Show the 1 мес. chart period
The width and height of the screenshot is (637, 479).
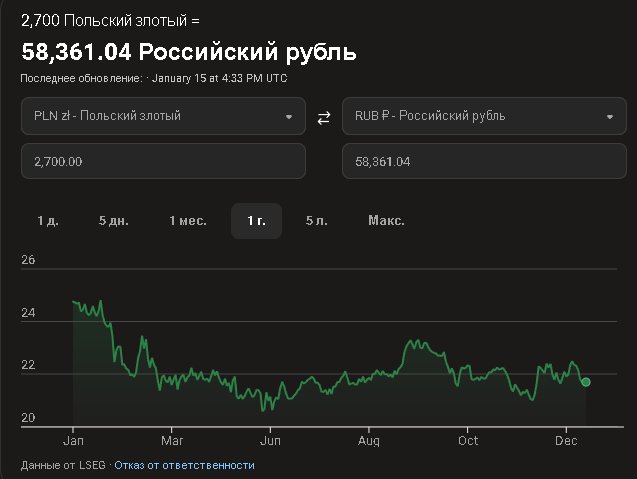188,221
